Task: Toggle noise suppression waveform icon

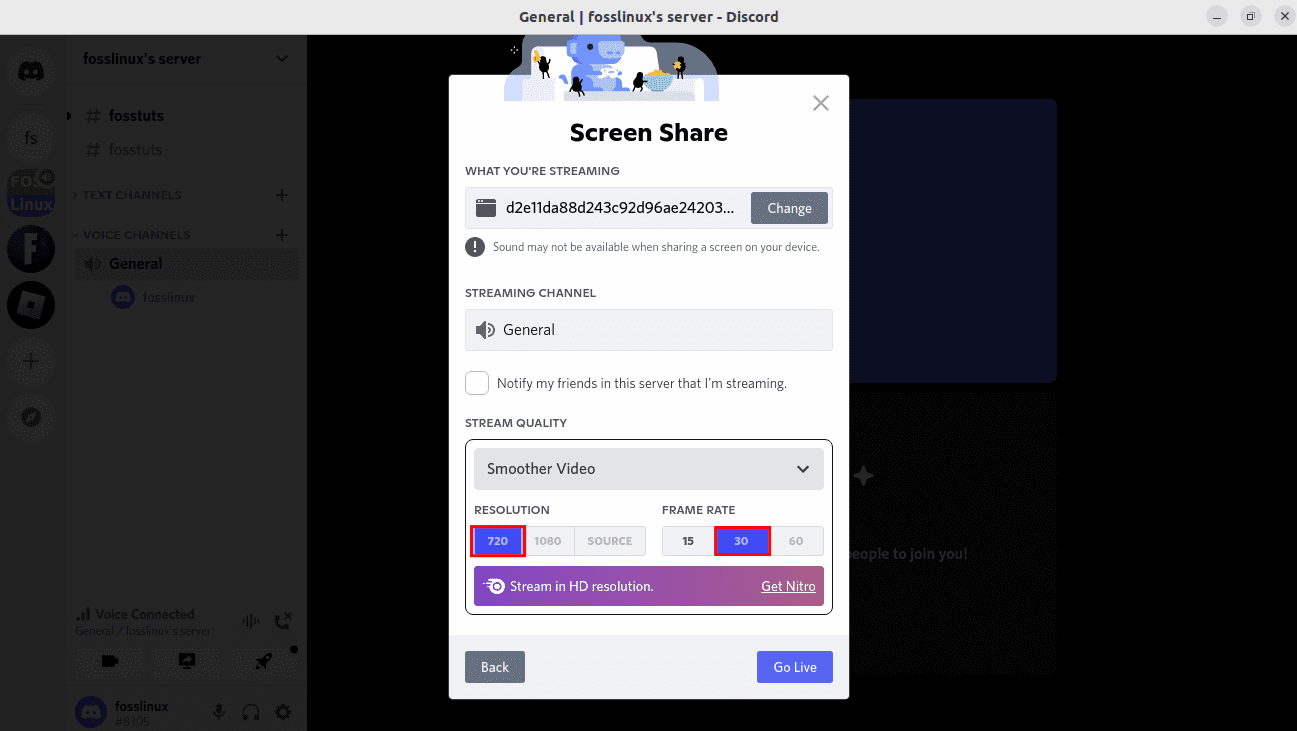Action: pyautogui.click(x=251, y=622)
